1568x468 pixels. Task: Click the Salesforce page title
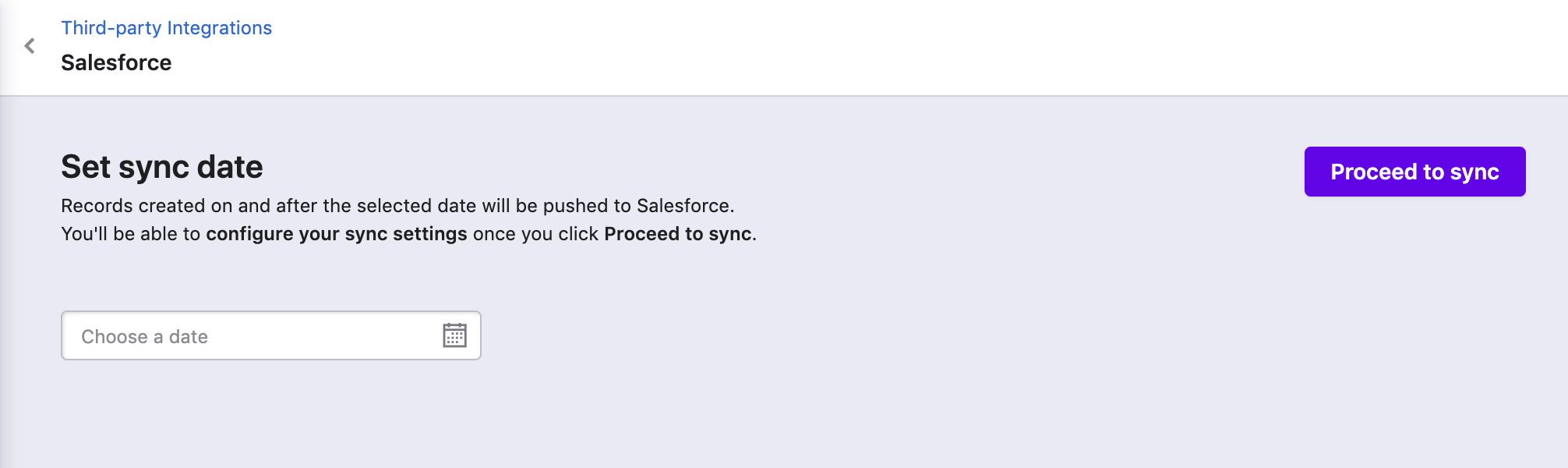point(116,62)
